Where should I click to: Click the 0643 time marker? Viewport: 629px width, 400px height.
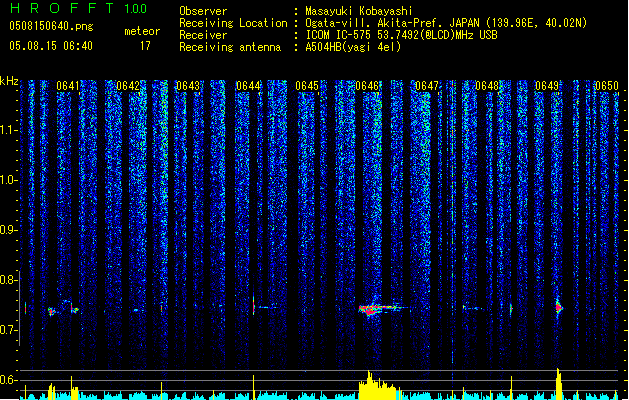click(188, 86)
